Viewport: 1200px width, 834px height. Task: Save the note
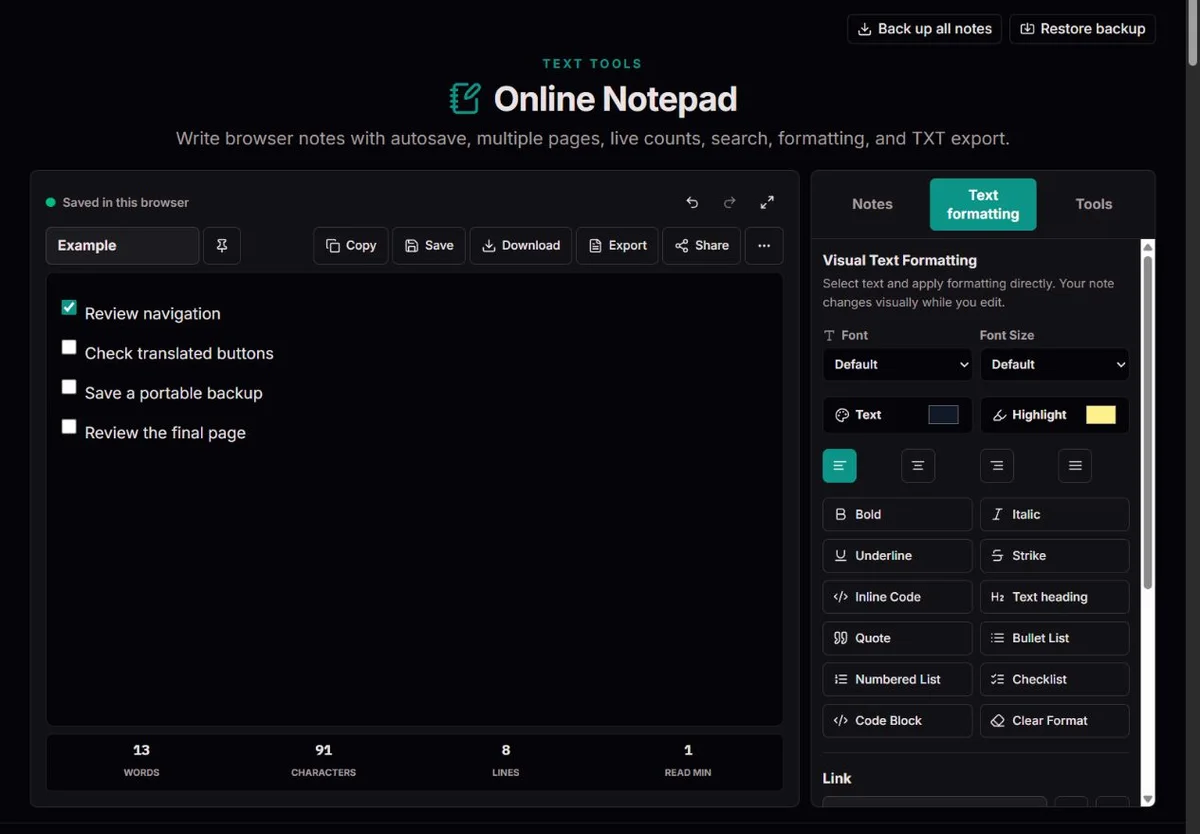[429, 245]
